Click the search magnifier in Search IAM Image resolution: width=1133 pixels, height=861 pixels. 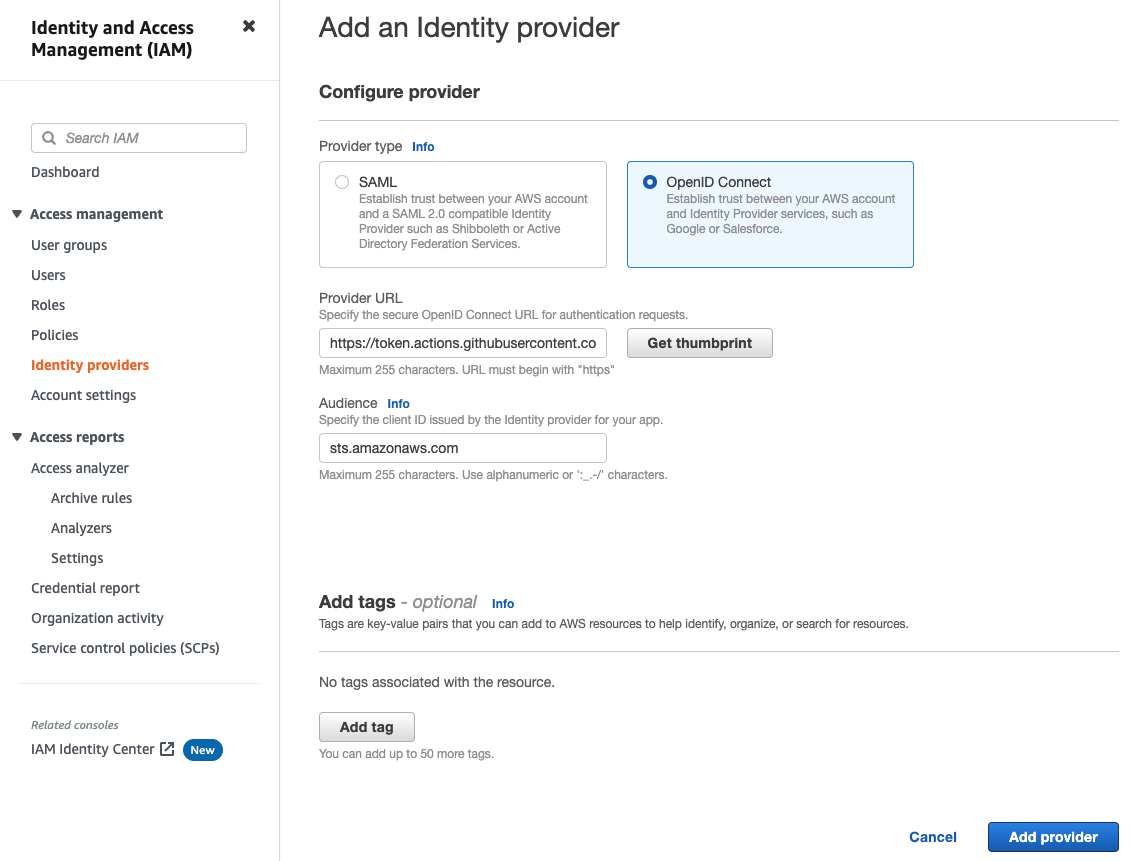pos(49,137)
